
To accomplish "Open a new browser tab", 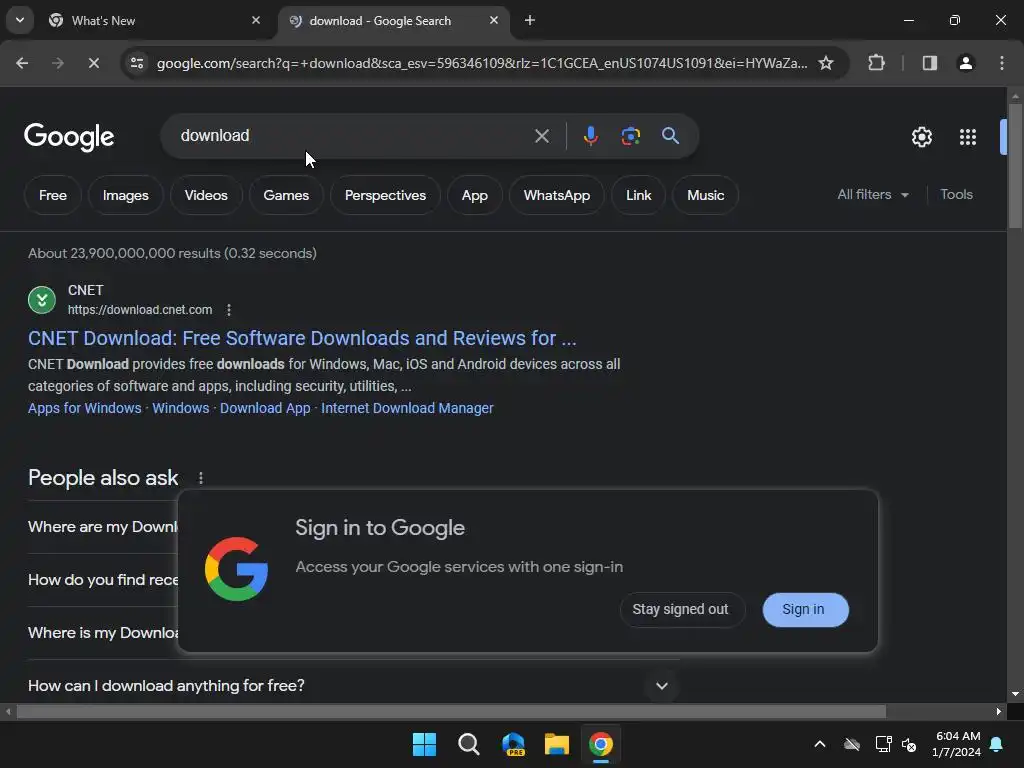I will pyautogui.click(x=530, y=21).
